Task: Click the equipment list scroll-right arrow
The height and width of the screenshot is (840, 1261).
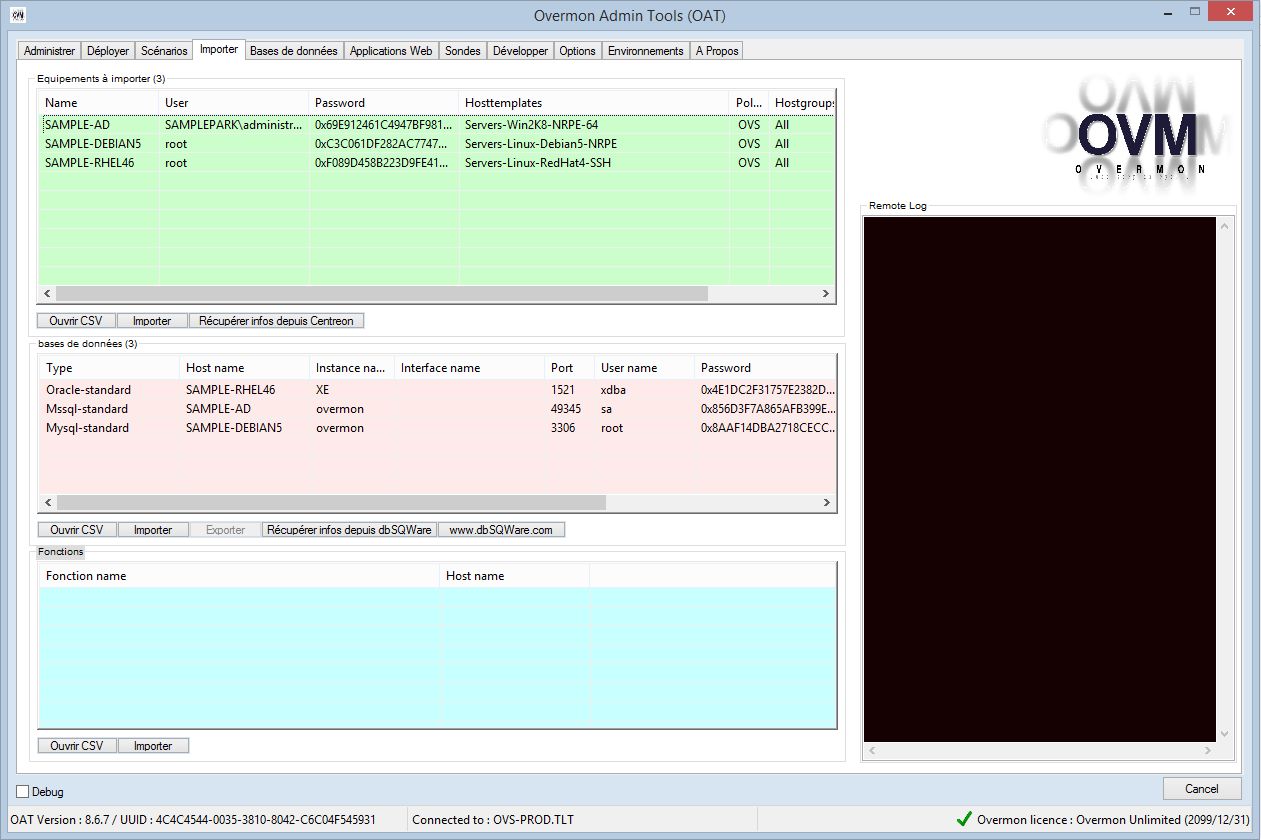Action: click(826, 294)
